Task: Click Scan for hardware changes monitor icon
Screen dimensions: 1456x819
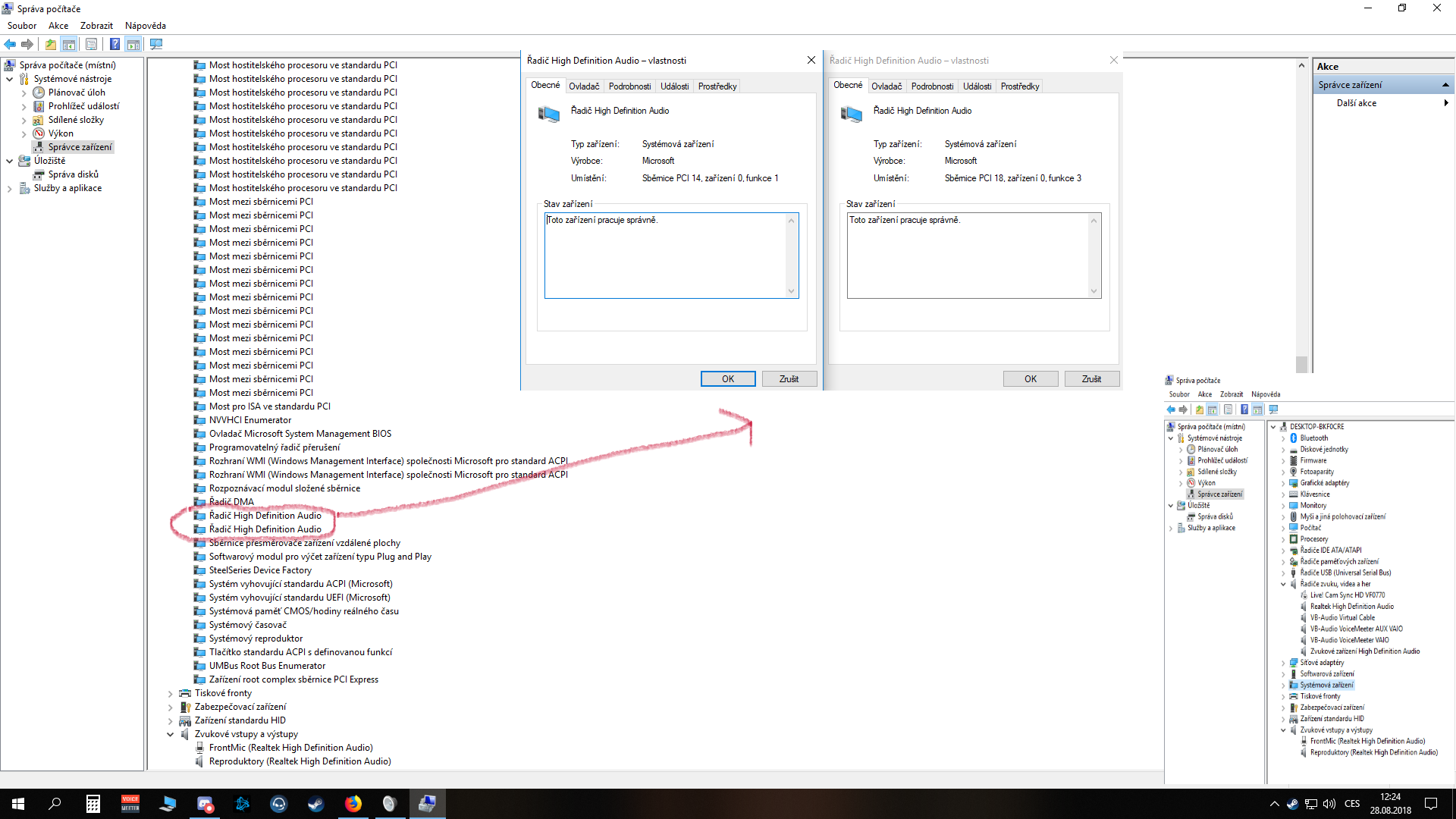Action: pos(156,44)
